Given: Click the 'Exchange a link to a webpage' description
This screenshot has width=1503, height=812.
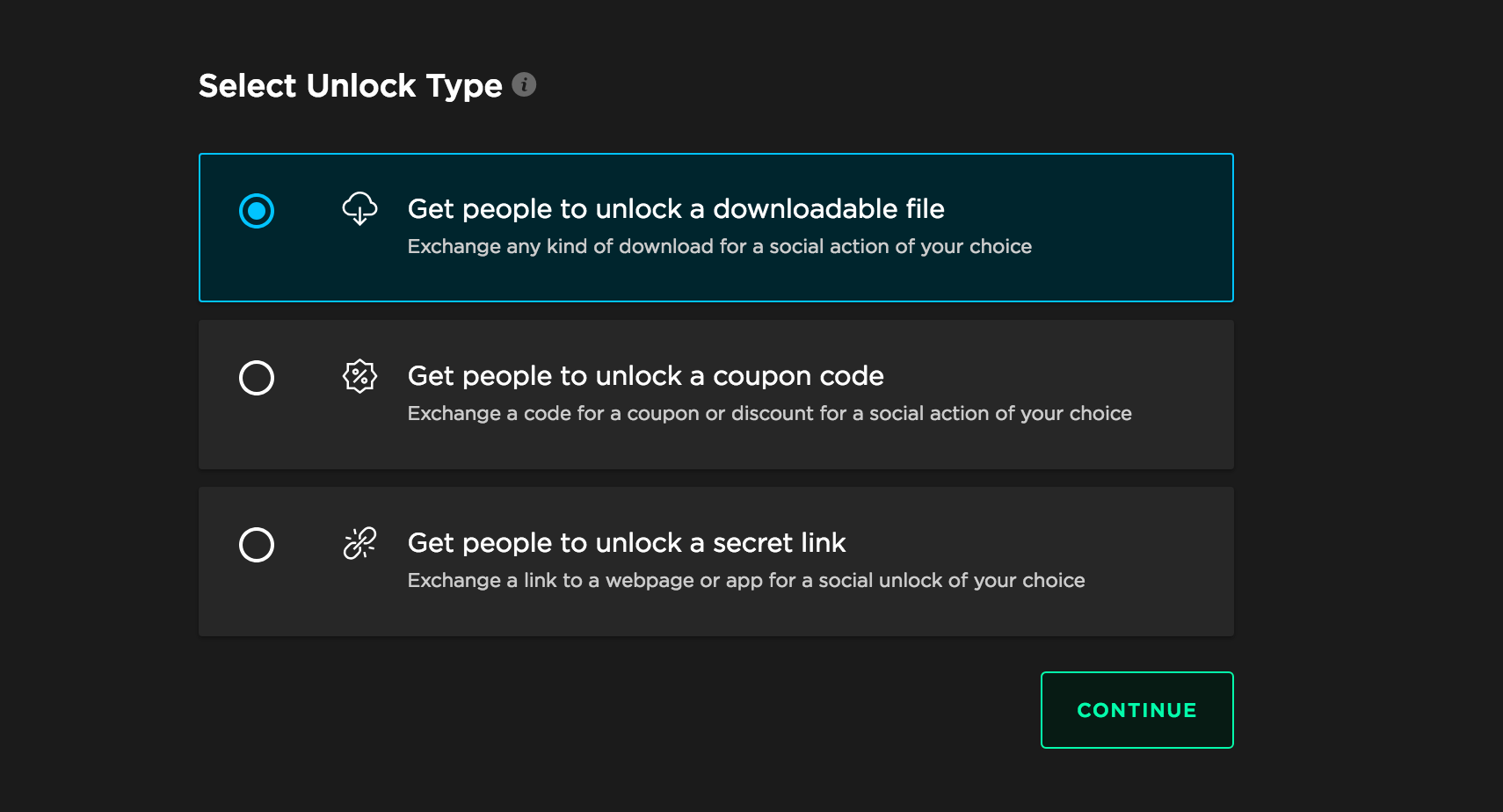Looking at the screenshot, I should click(x=746, y=580).
